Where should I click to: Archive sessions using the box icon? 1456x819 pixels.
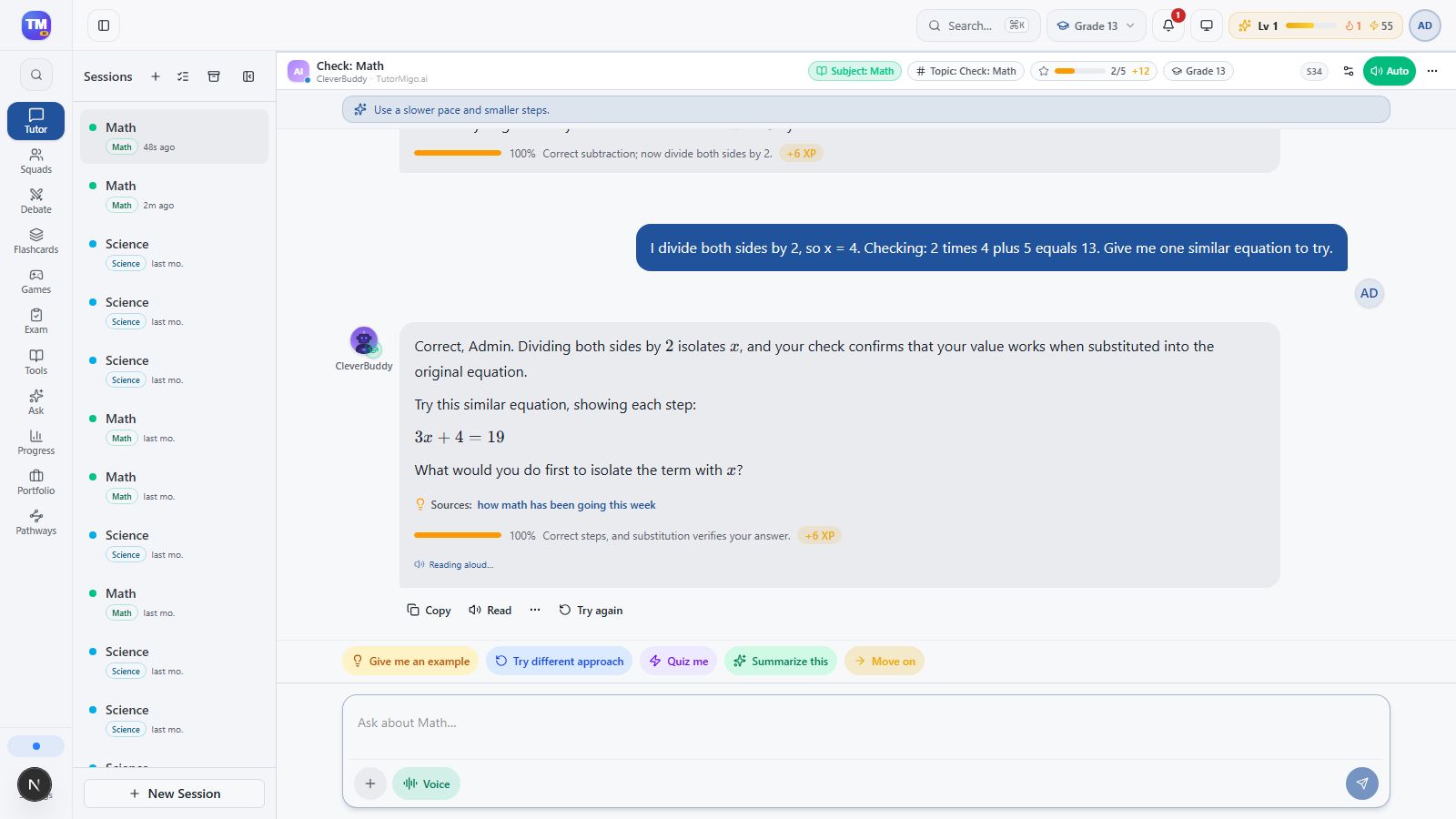coord(214,76)
